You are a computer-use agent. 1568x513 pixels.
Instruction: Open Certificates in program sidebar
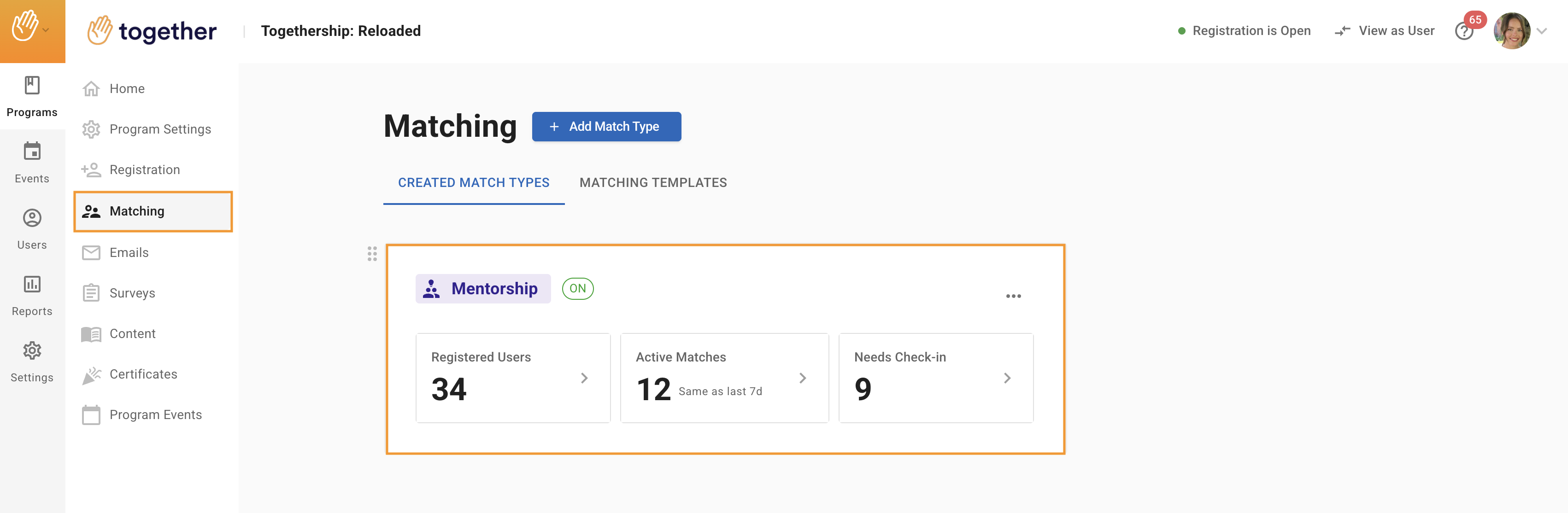143,374
